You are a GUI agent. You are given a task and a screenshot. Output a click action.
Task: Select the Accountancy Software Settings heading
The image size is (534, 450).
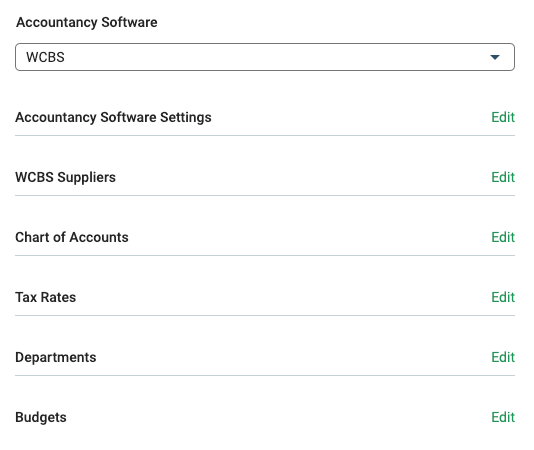[113, 118]
